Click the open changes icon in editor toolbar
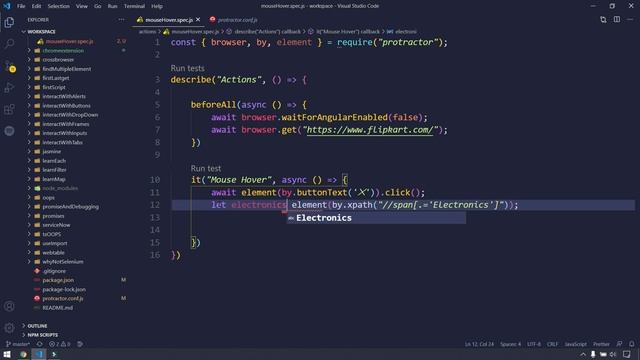This screenshot has height=360, width=640. pos(603,20)
